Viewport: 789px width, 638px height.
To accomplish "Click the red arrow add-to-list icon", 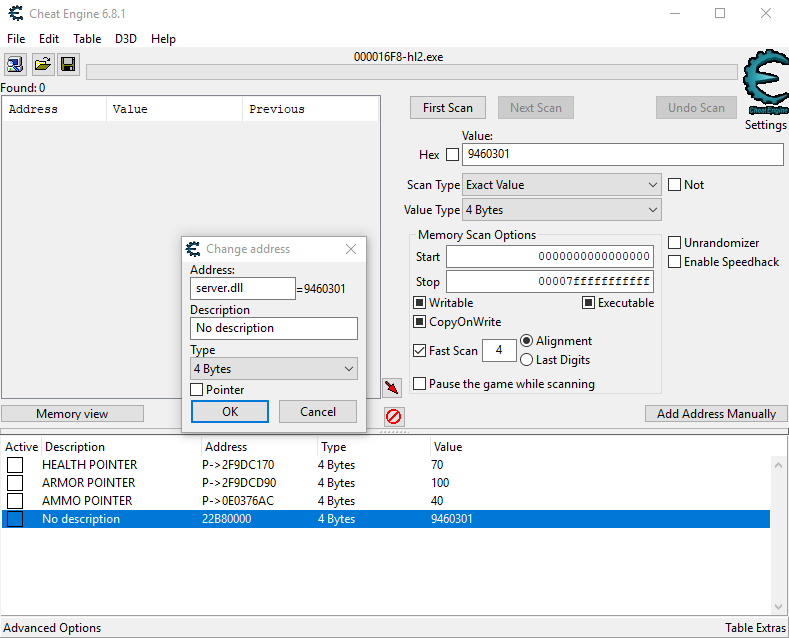I will (x=392, y=388).
